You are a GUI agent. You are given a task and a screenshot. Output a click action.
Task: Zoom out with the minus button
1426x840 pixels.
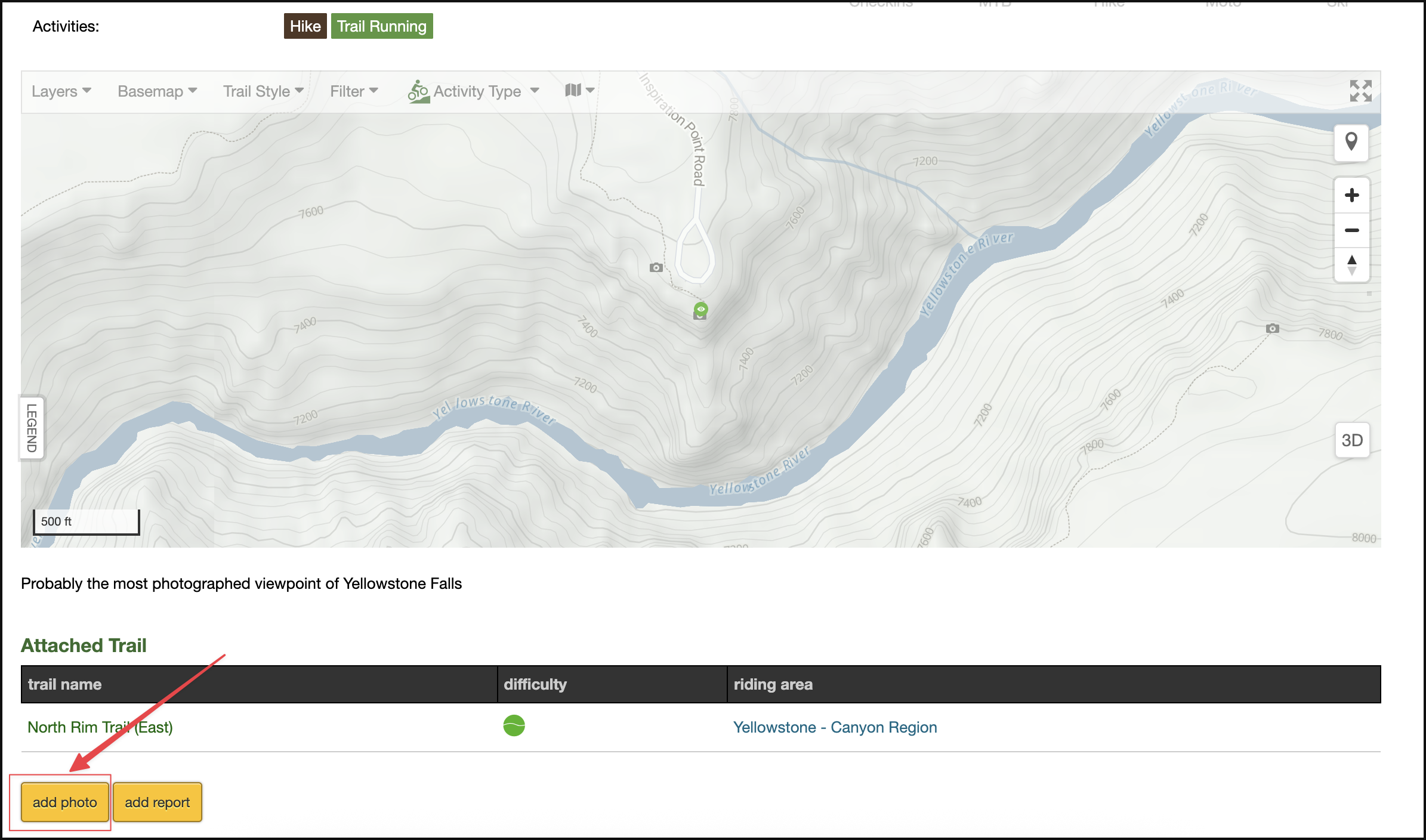[1351, 230]
